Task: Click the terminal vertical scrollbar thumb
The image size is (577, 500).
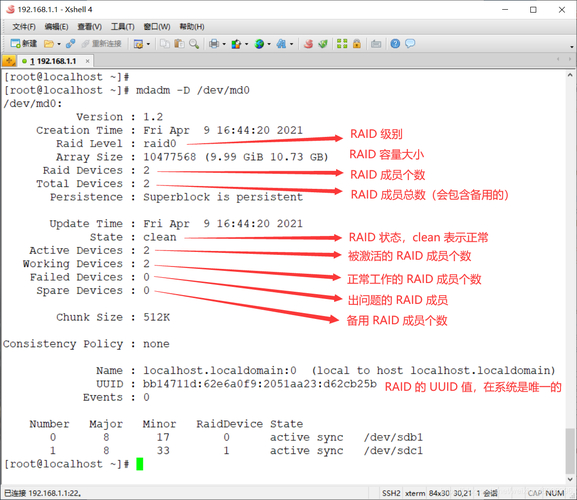Action: 569,451
